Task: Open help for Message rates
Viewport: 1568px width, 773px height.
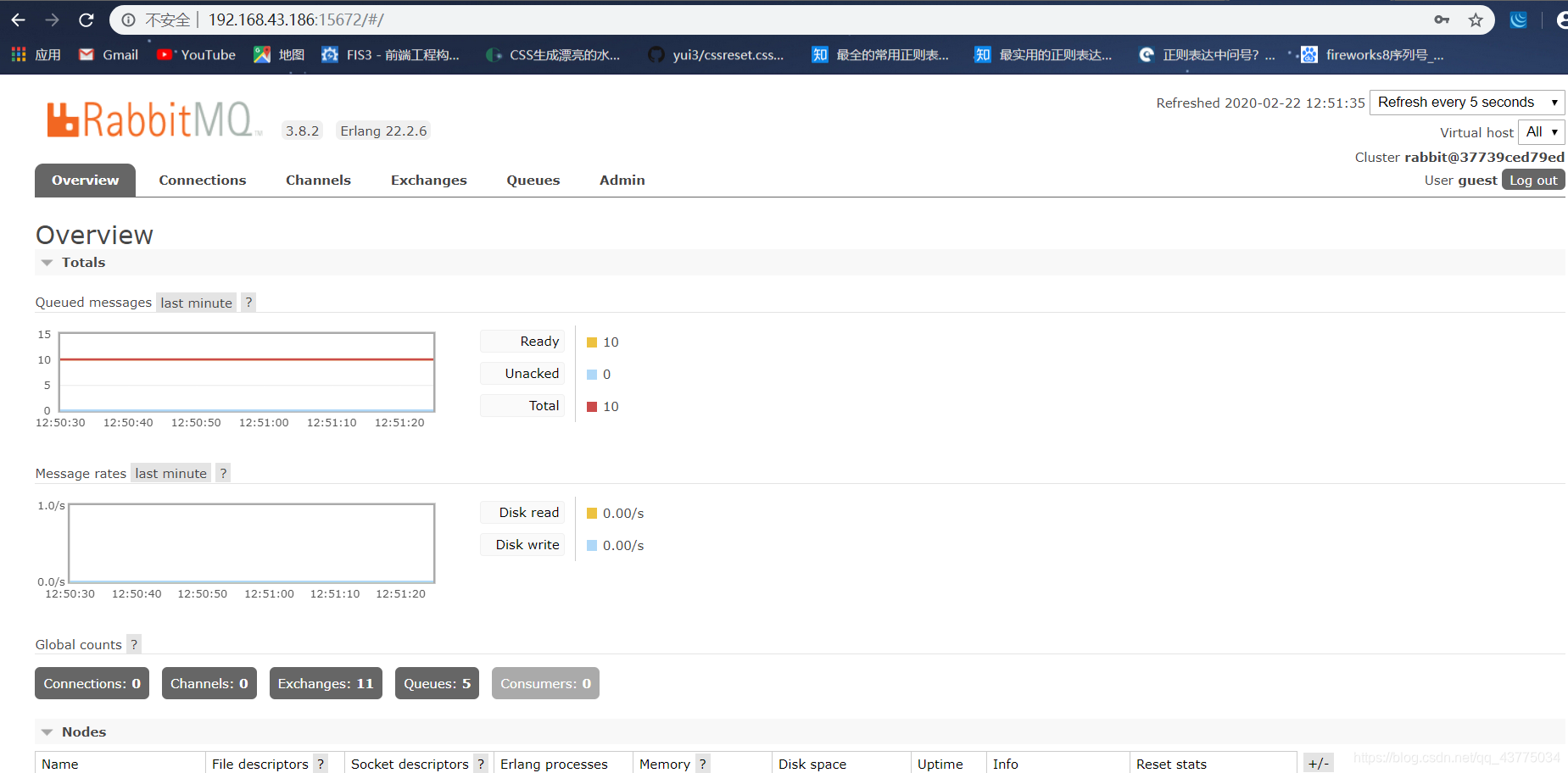Action: coord(223,473)
